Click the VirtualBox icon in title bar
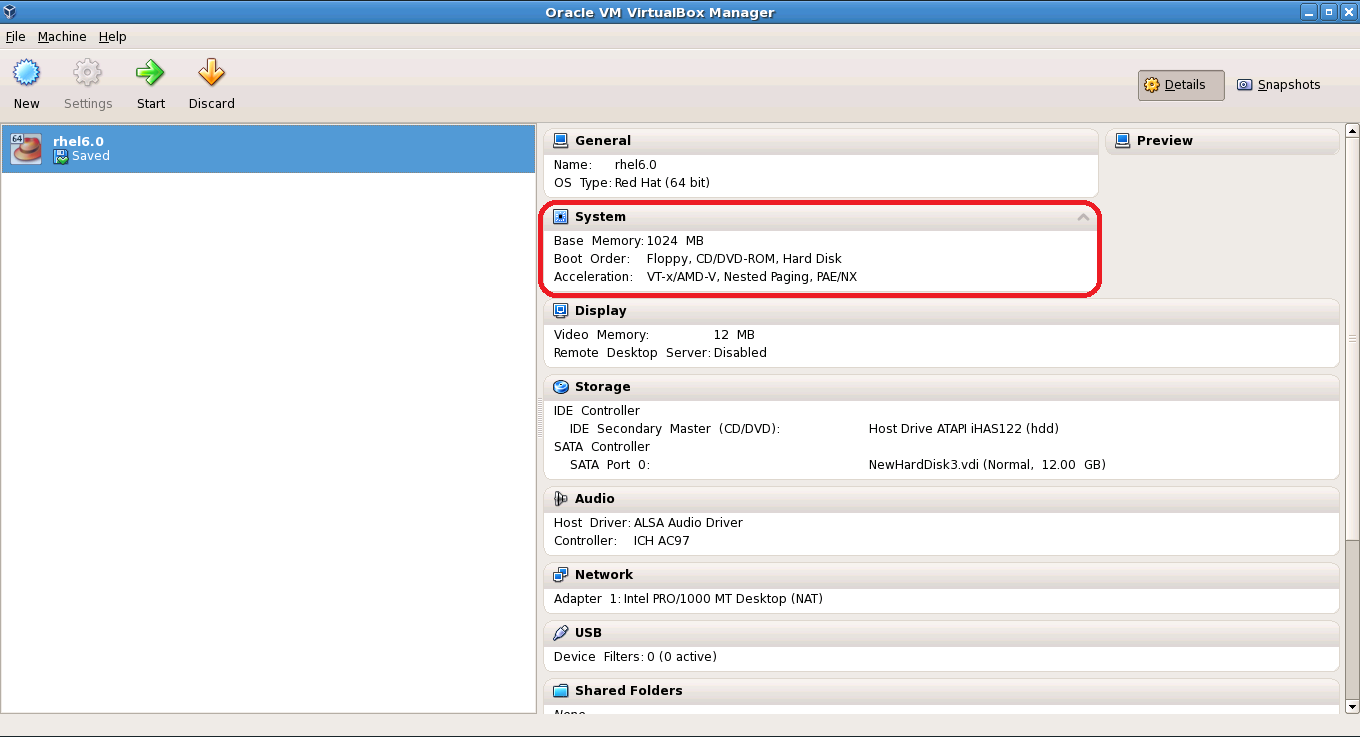Image resolution: width=1360 pixels, height=737 pixels. coord(10,12)
